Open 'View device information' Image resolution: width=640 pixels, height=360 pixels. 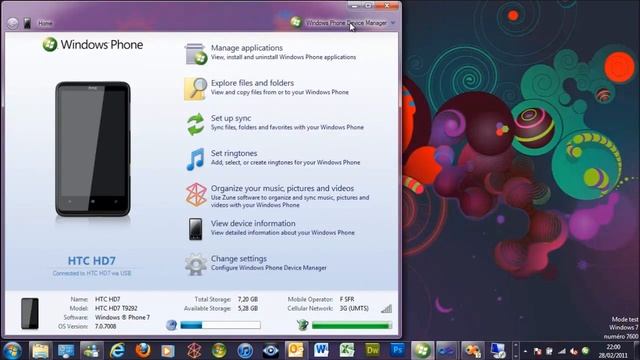coord(253,223)
